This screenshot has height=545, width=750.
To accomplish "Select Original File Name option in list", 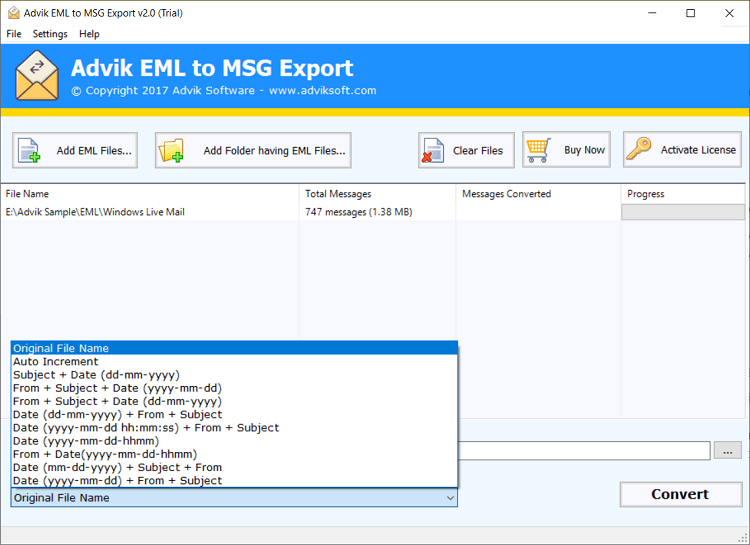I will pyautogui.click(x=234, y=348).
